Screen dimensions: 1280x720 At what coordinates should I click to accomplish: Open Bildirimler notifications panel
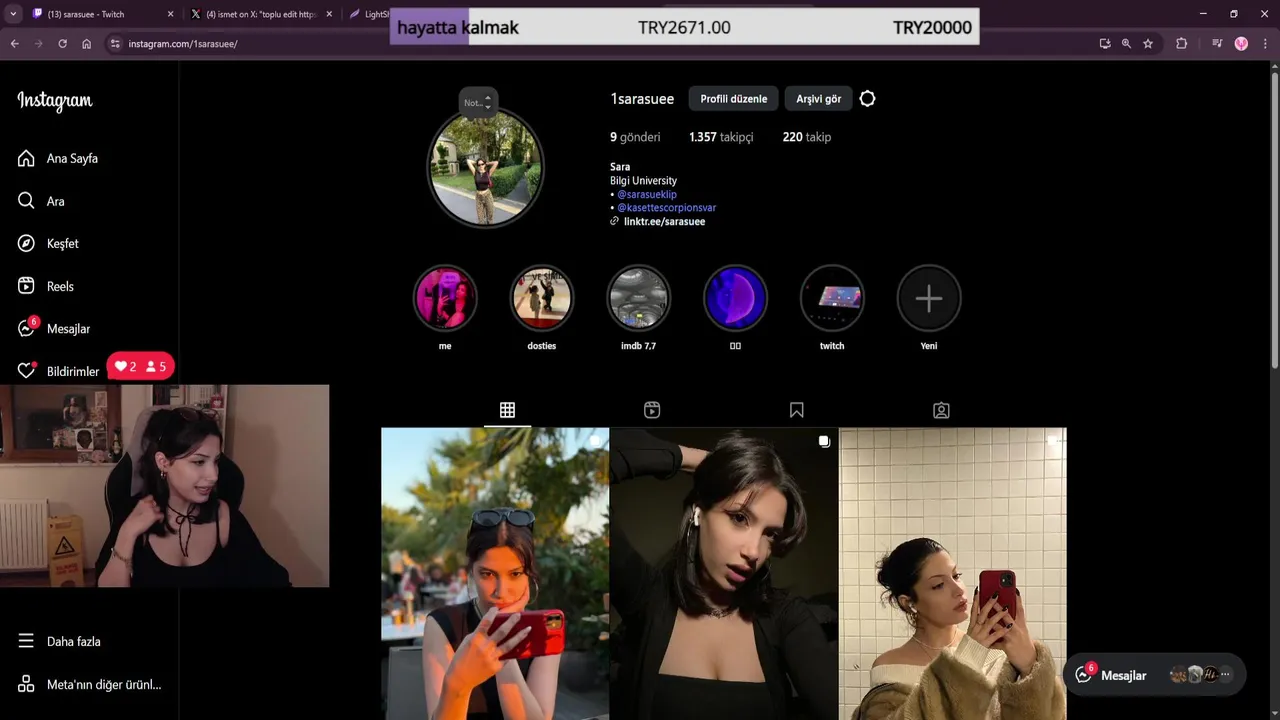[58, 371]
